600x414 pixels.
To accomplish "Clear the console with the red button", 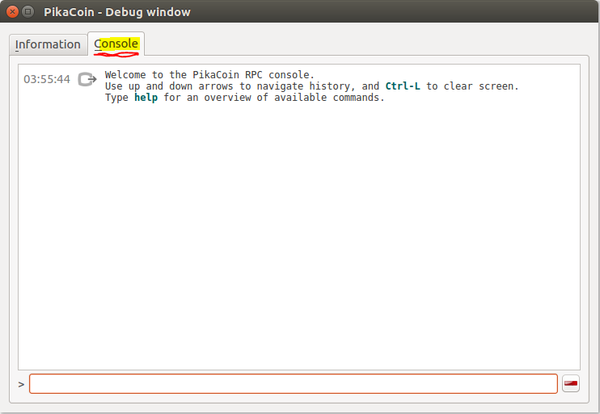I will (x=571, y=383).
